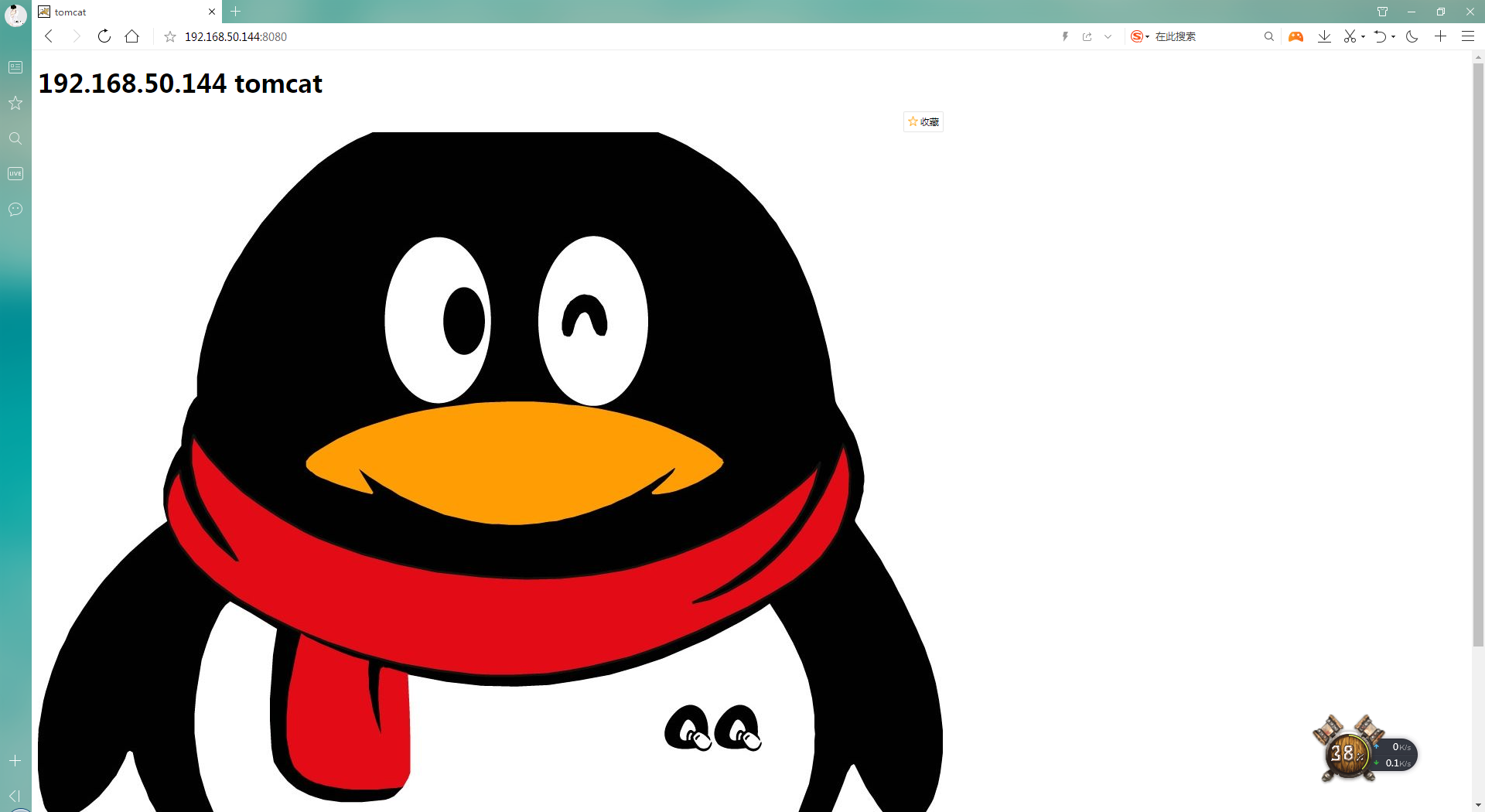Go back to the previous page
This screenshot has height=812, width=1485.
[x=49, y=36]
